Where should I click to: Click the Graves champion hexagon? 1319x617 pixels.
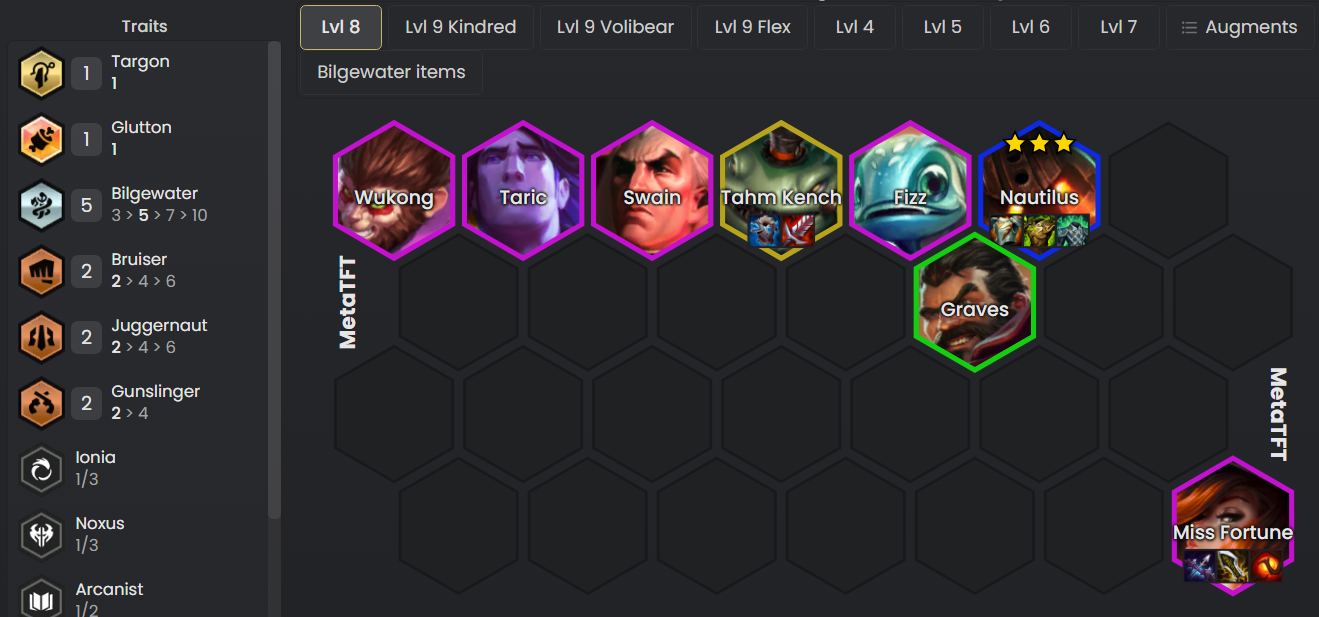975,302
